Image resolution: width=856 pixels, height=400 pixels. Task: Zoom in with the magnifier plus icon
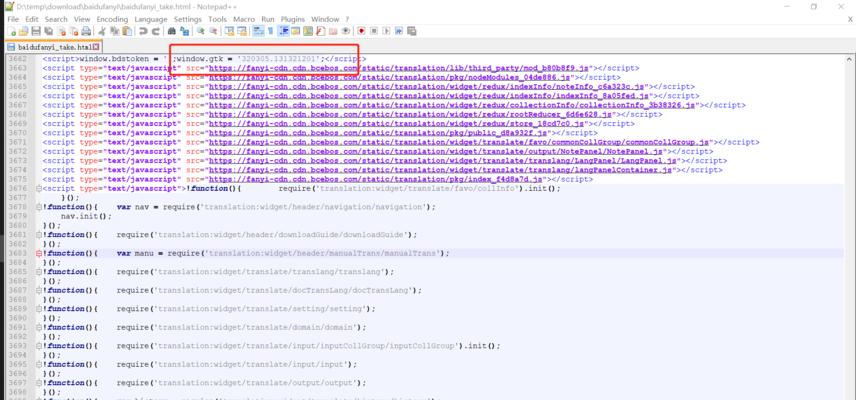point(201,31)
